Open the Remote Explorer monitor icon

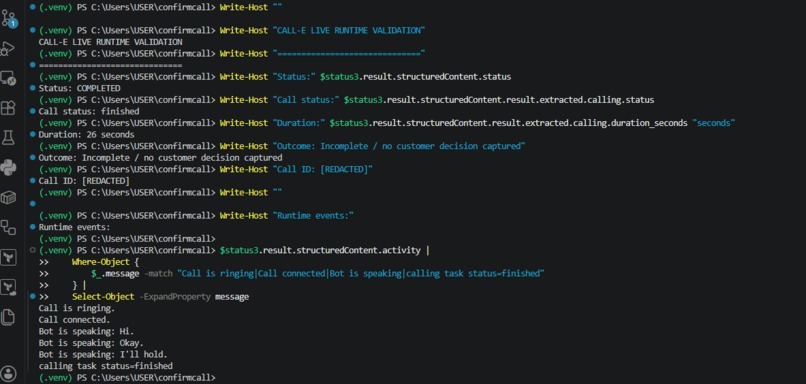[x=8, y=79]
